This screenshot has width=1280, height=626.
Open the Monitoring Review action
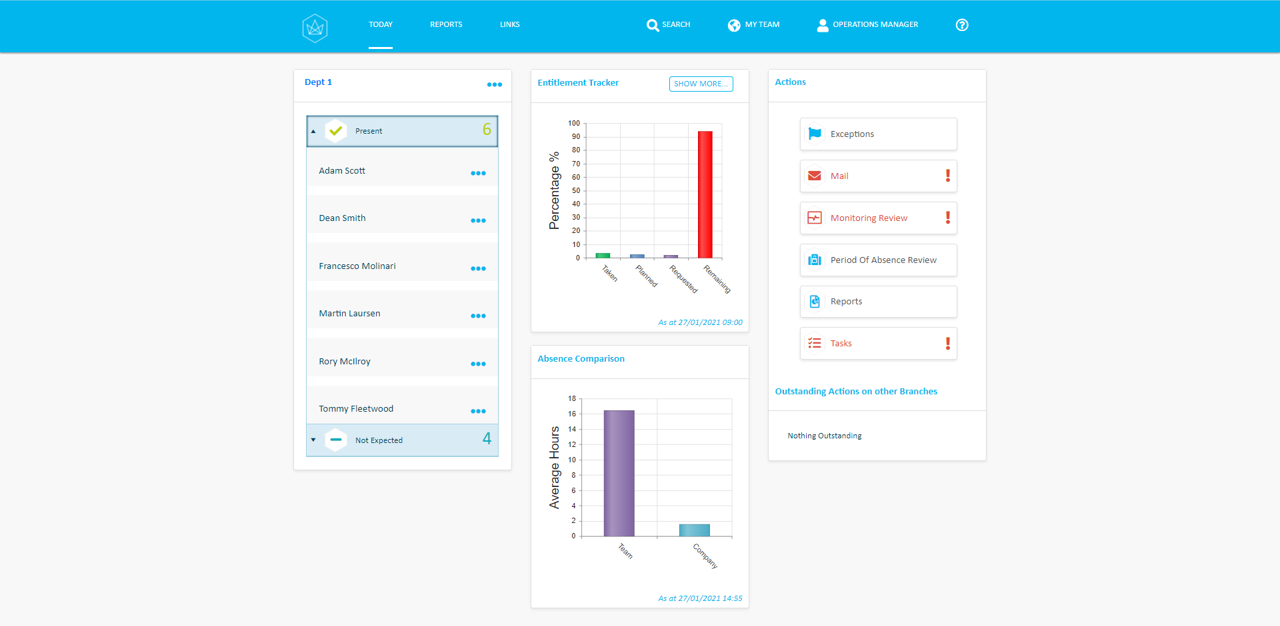(x=814, y=217)
